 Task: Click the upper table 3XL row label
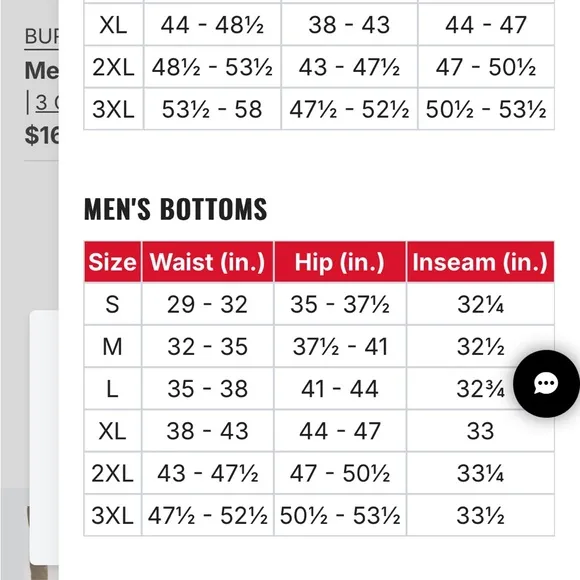(114, 109)
